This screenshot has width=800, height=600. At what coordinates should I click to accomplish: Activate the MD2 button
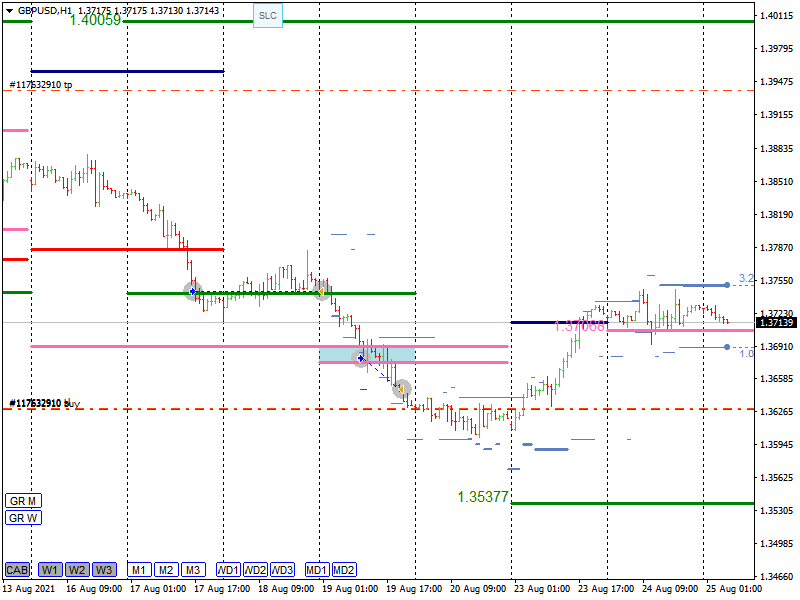pos(344,570)
